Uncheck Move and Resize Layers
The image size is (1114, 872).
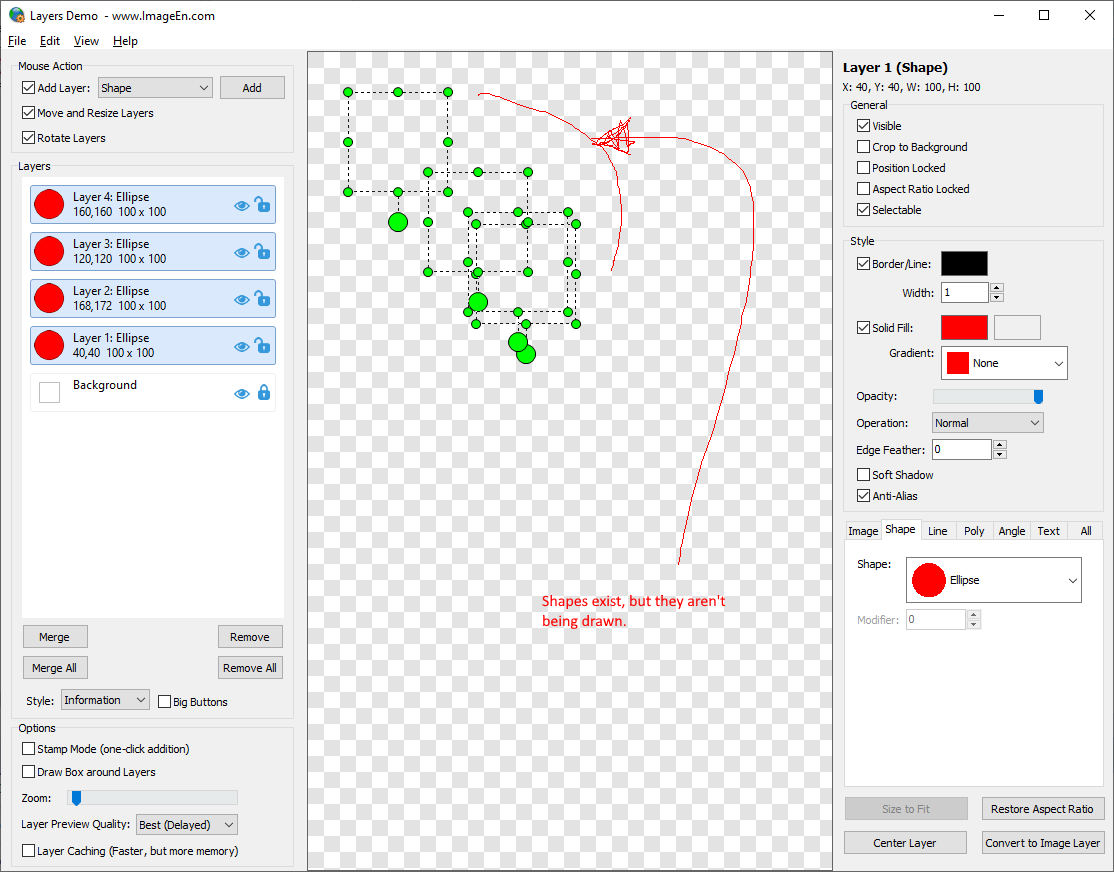click(28, 112)
